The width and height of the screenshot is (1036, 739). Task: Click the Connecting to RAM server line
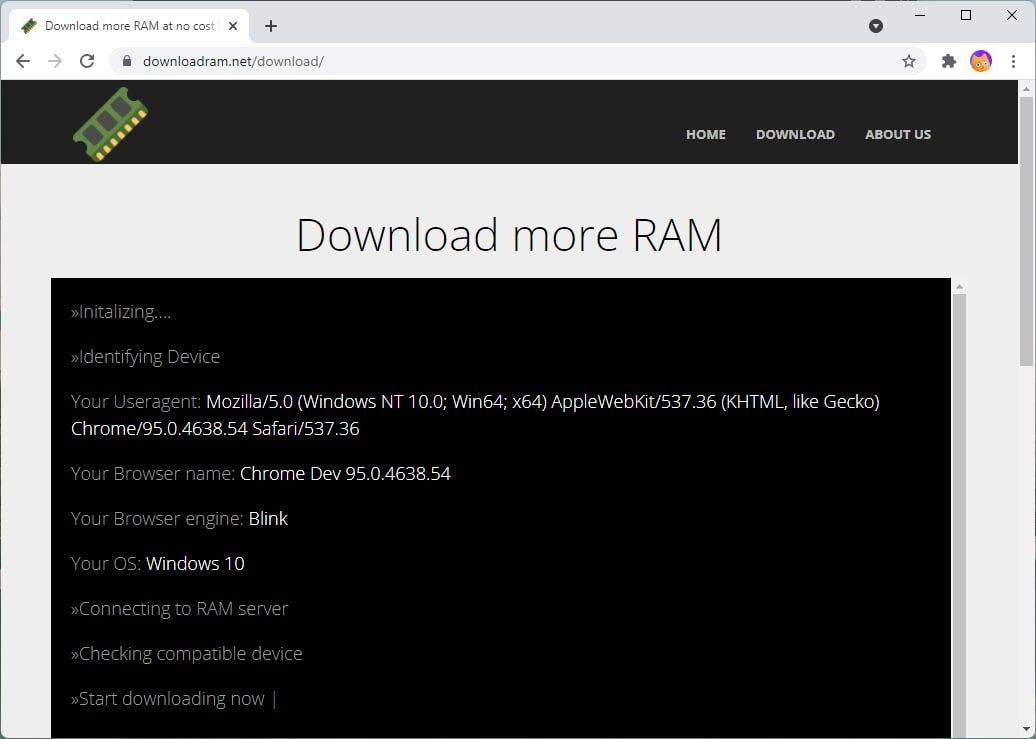[179, 609]
